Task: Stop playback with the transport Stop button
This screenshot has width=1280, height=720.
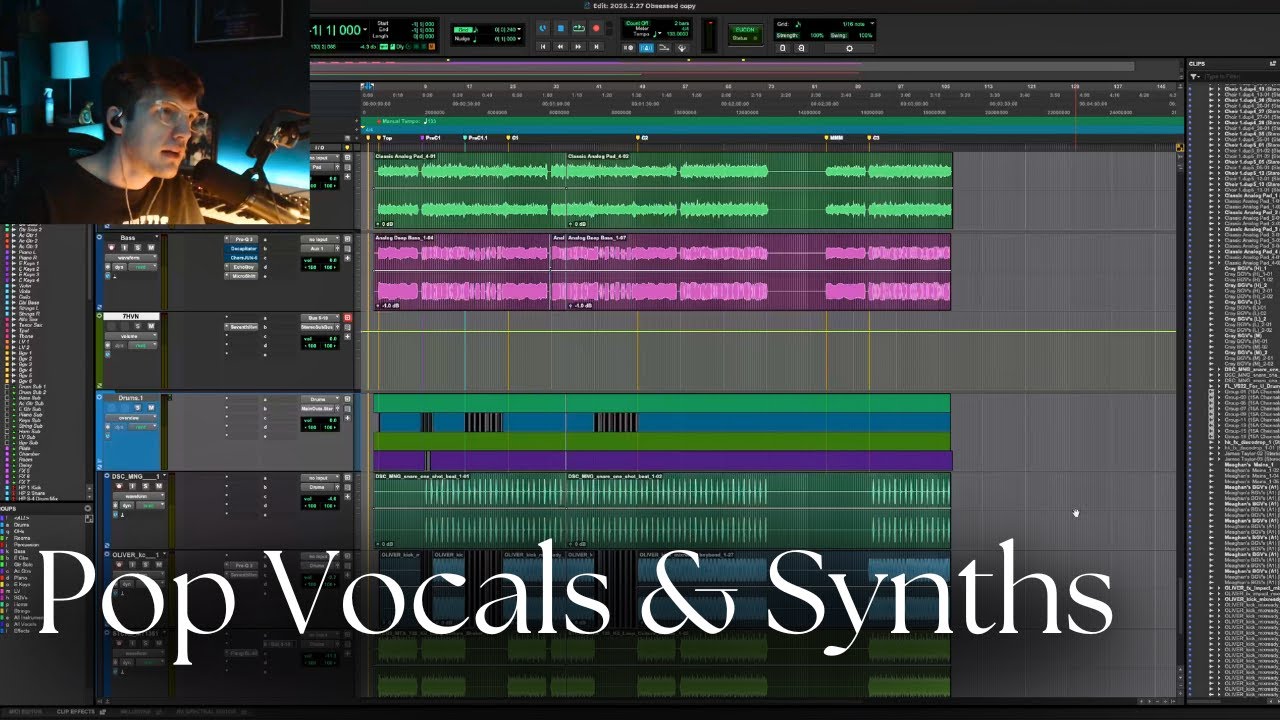Action: (561, 28)
